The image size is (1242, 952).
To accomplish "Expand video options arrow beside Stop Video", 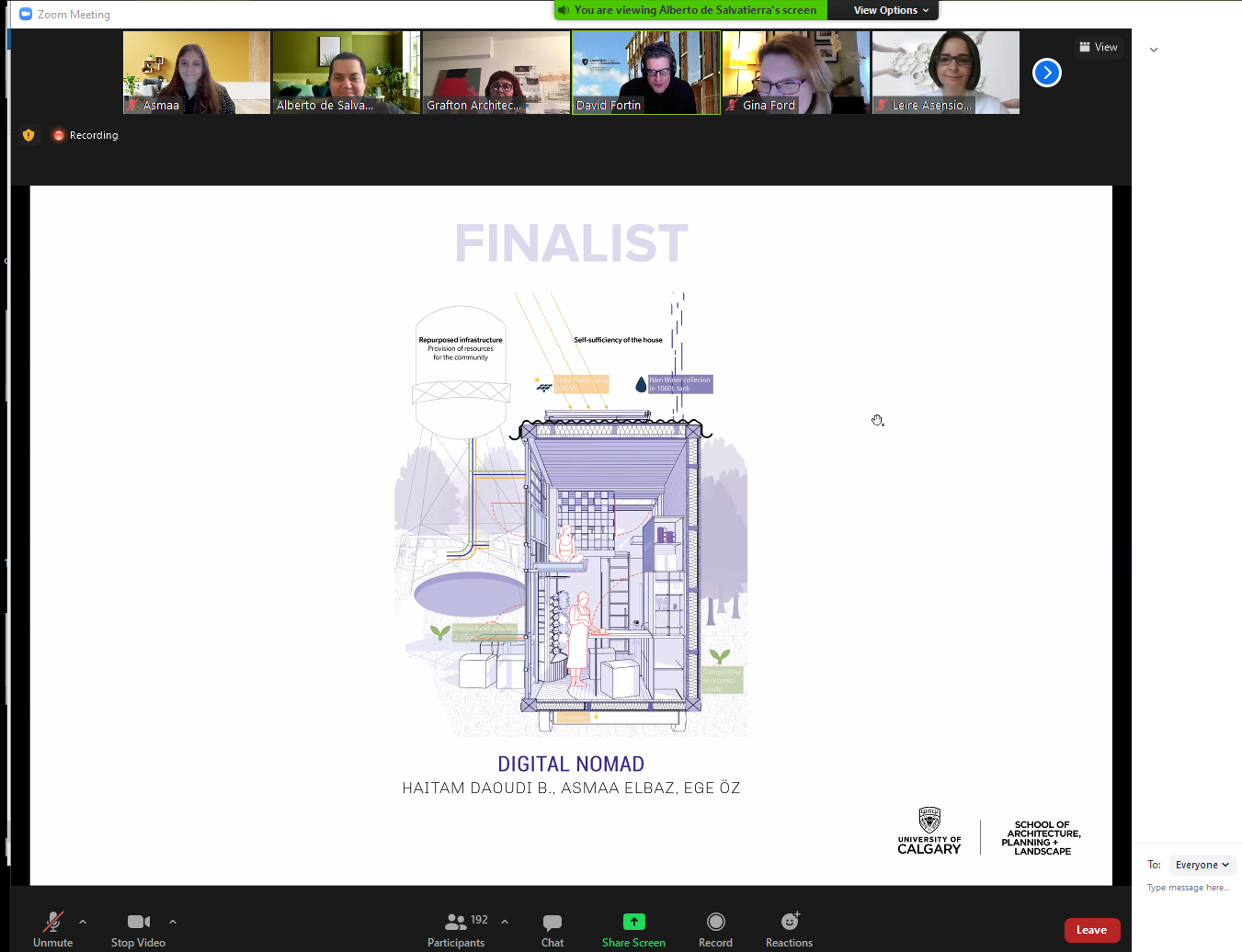I will pyautogui.click(x=173, y=921).
